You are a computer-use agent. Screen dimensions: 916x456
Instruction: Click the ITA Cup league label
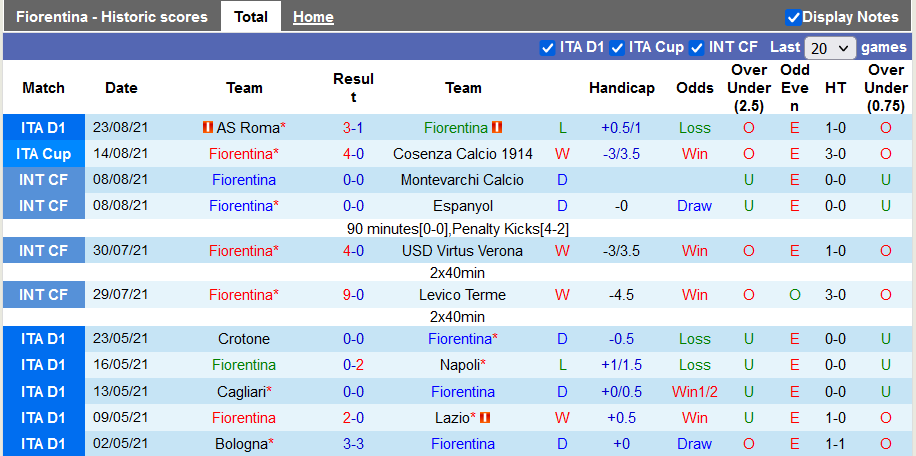(x=43, y=154)
